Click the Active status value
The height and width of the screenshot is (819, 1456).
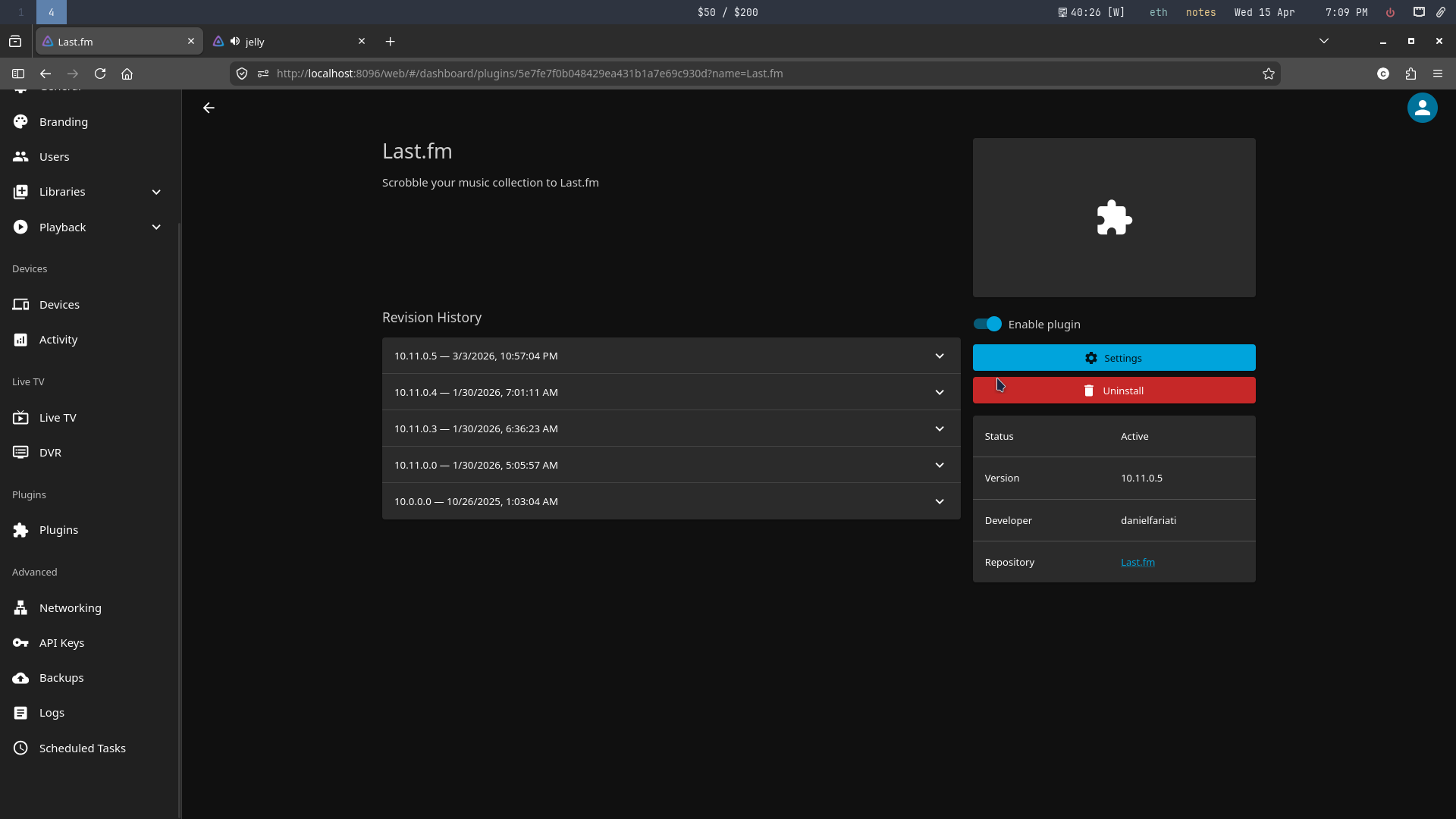1134,436
